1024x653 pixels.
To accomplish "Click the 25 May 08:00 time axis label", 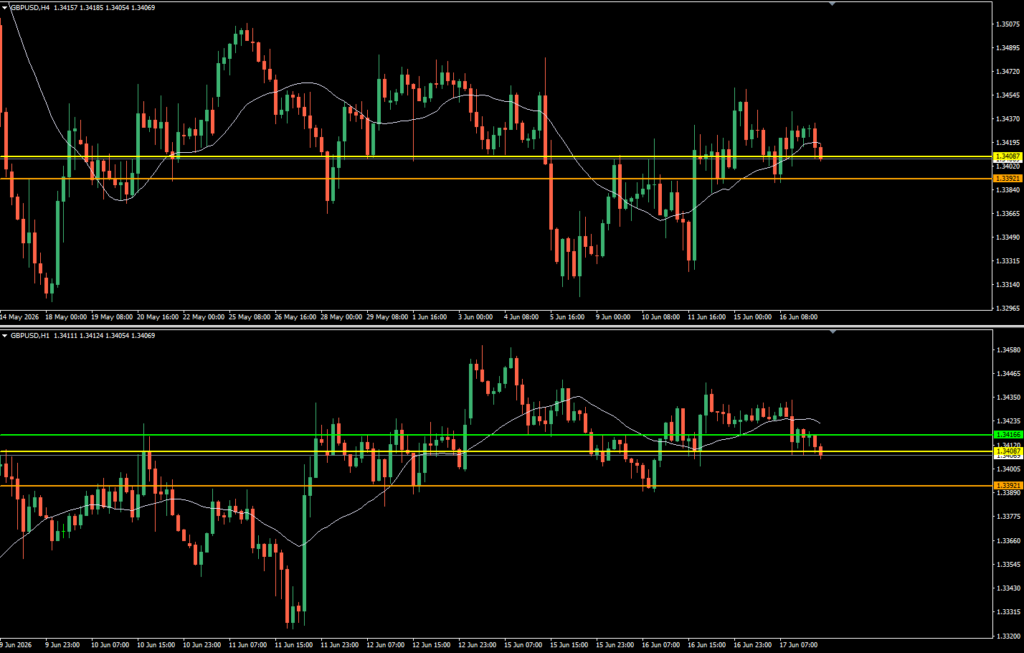I will pos(249,317).
